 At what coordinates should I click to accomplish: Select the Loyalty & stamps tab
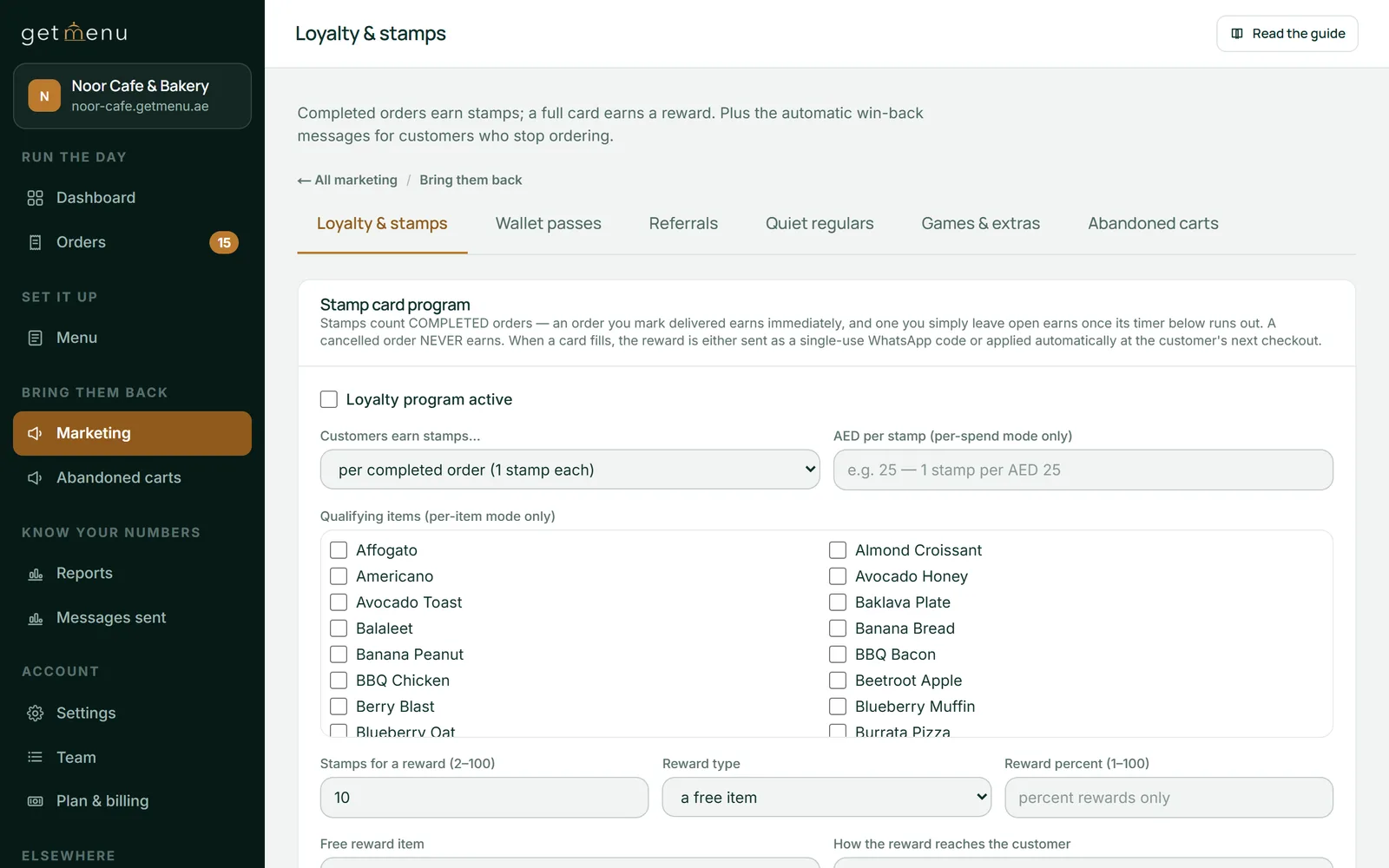pyautogui.click(x=382, y=224)
